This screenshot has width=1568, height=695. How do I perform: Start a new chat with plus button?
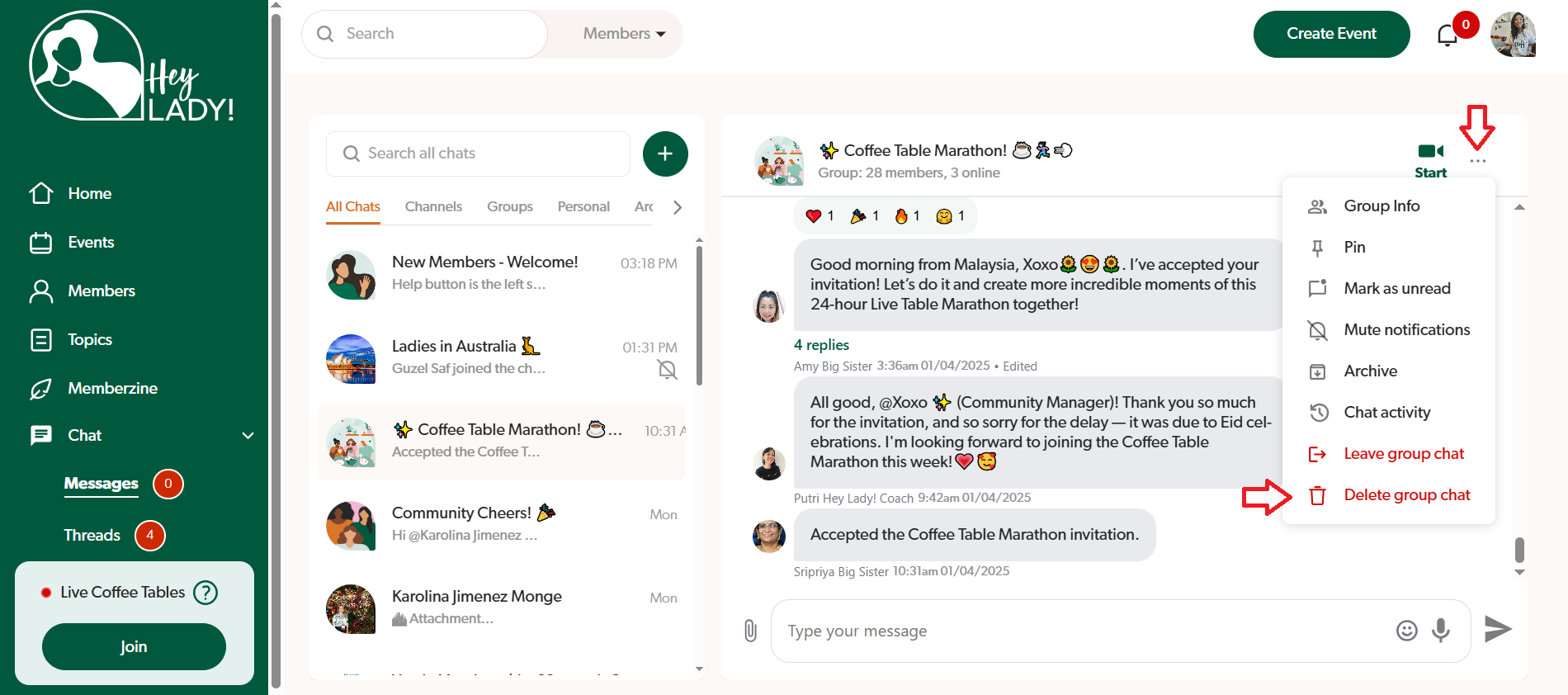665,154
